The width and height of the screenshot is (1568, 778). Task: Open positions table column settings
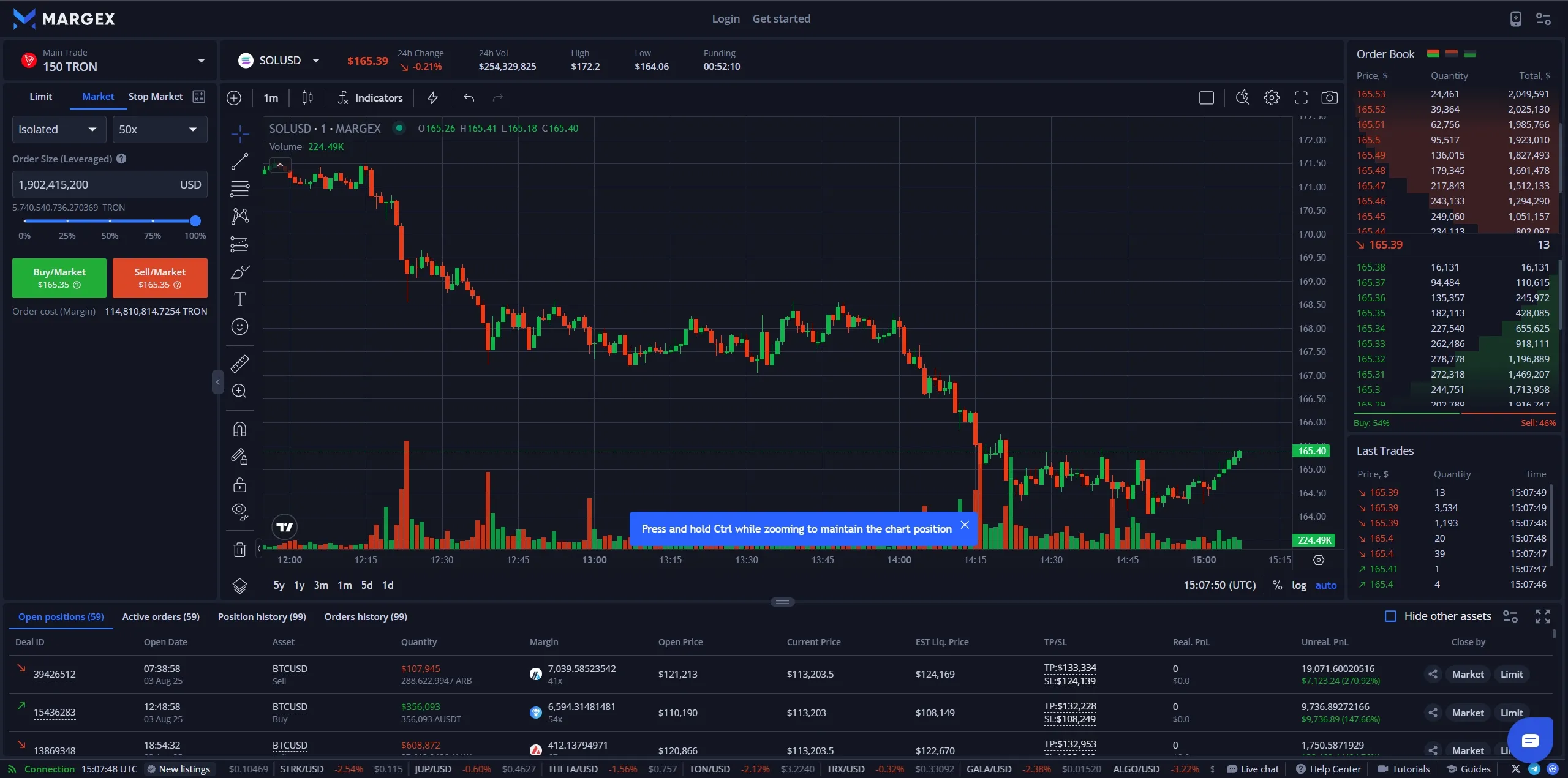pyautogui.click(x=1510, y=616)
